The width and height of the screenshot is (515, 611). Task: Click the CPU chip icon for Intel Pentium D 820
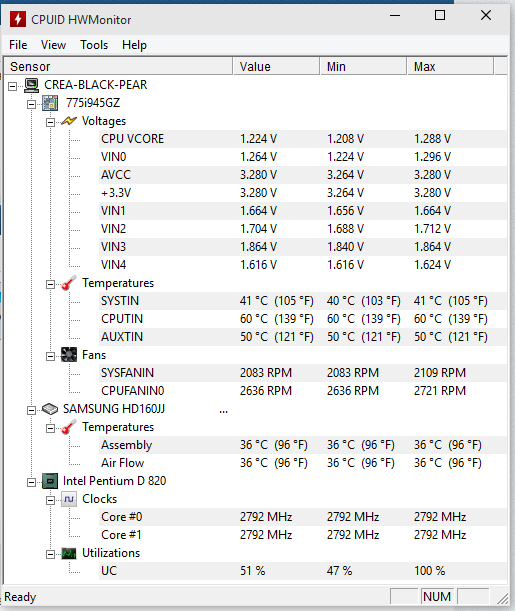[50, 481]
